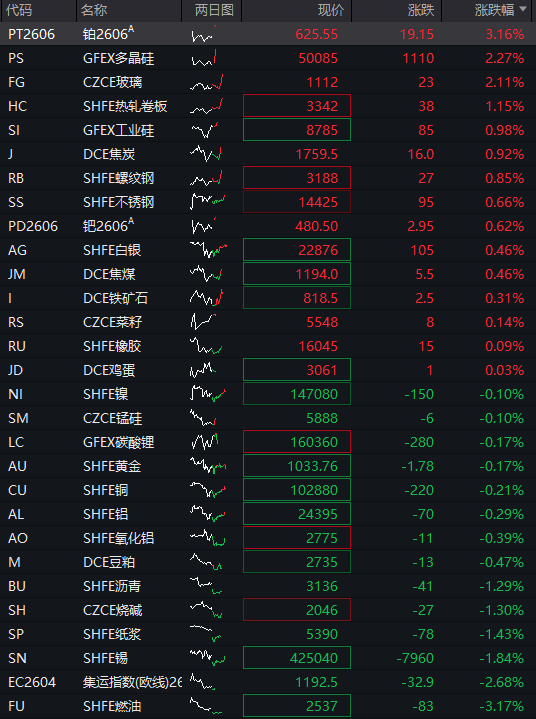This screenshot has width=536, height=719.
Task: Click the SHFE白银 two-day sparkline
Action: (x=208, y=250)
